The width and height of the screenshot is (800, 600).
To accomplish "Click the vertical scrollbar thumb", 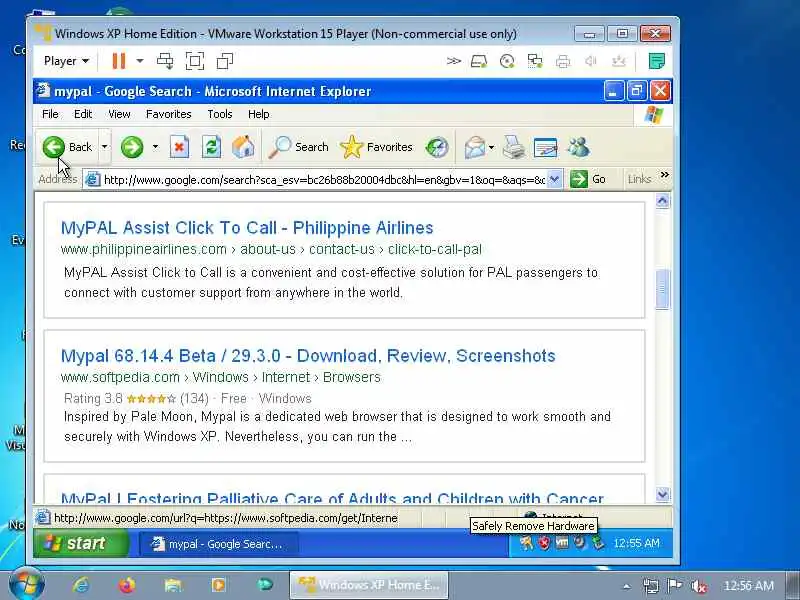I will coord(662,289).
